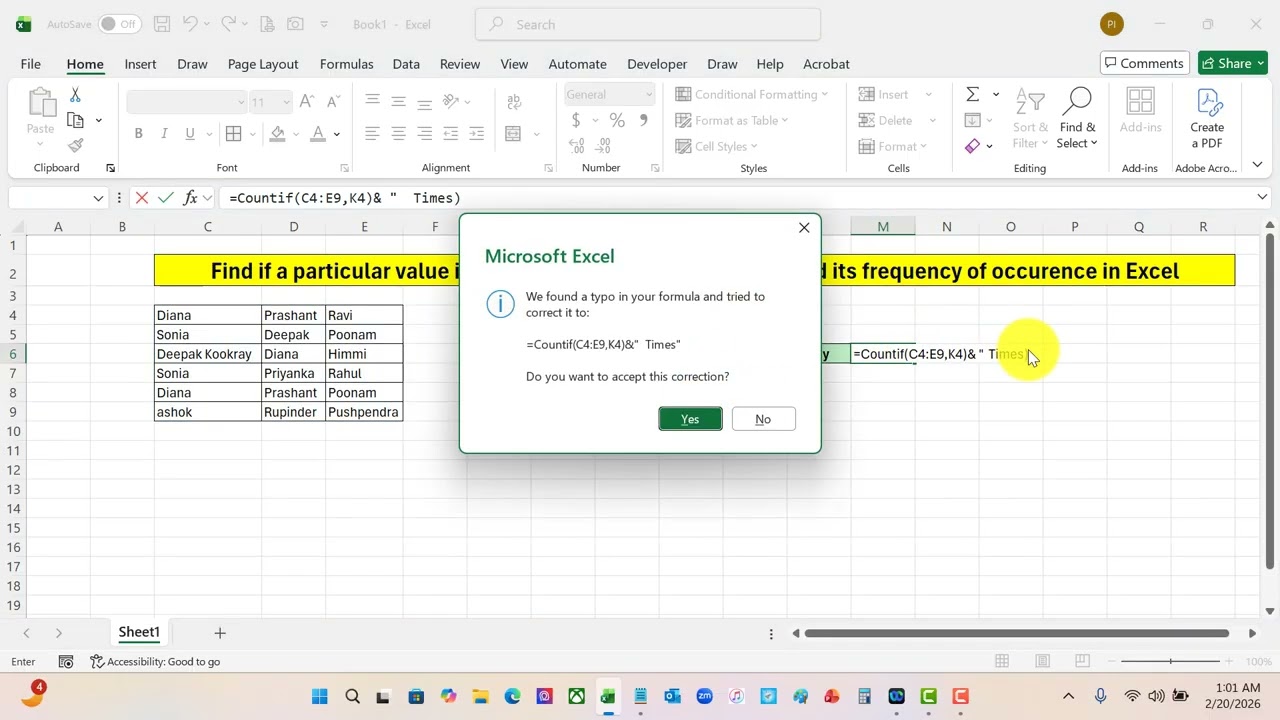Open the File menu
The image size is (1280, 720).
(31, 64)
